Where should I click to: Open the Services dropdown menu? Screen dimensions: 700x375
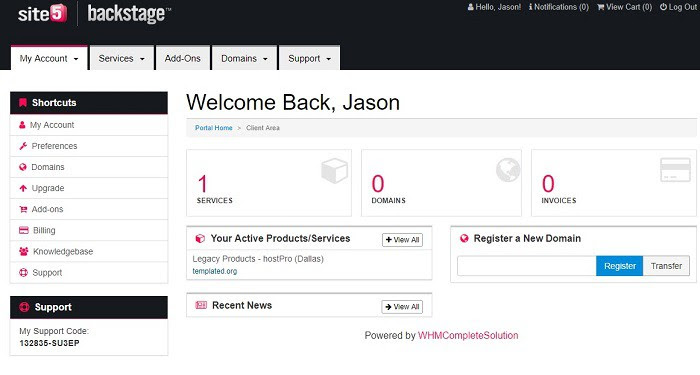[122, 58]
